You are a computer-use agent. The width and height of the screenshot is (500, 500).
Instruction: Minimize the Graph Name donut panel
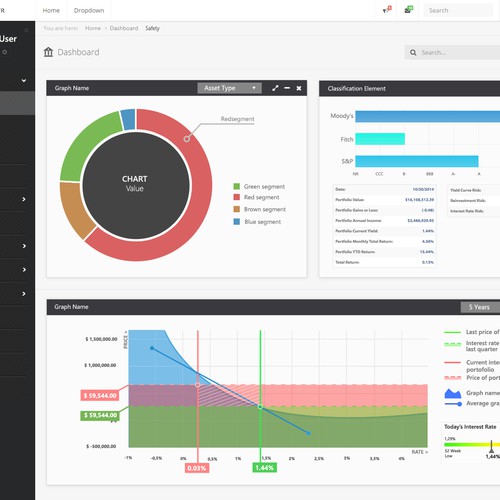tap(287, 88)
